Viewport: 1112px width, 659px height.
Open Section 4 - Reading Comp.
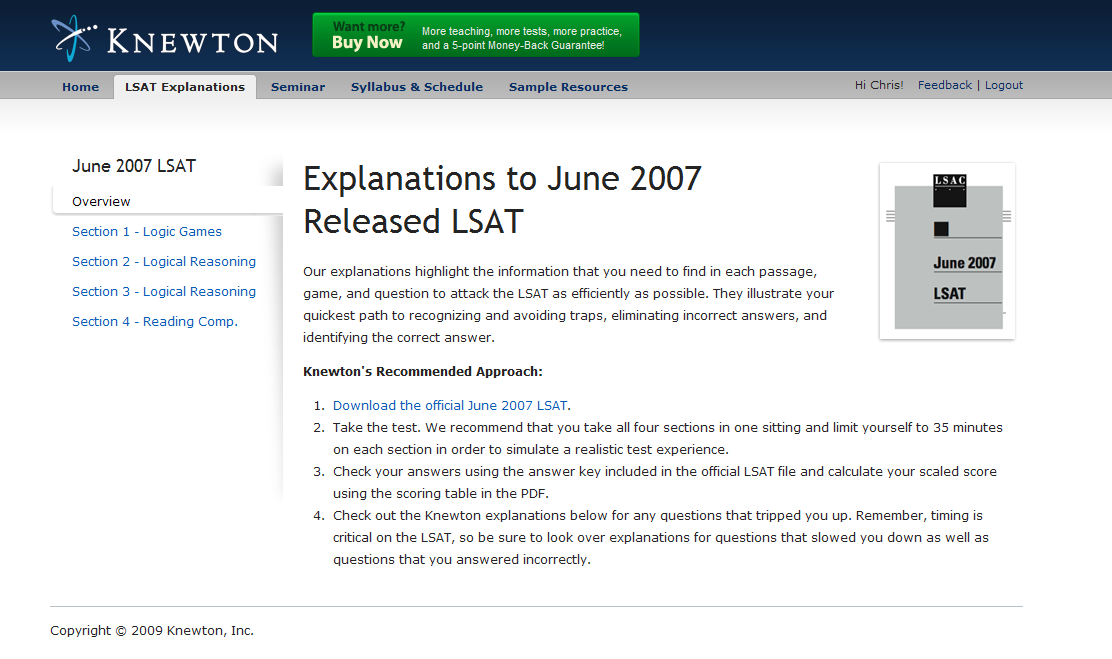point(155,321)
